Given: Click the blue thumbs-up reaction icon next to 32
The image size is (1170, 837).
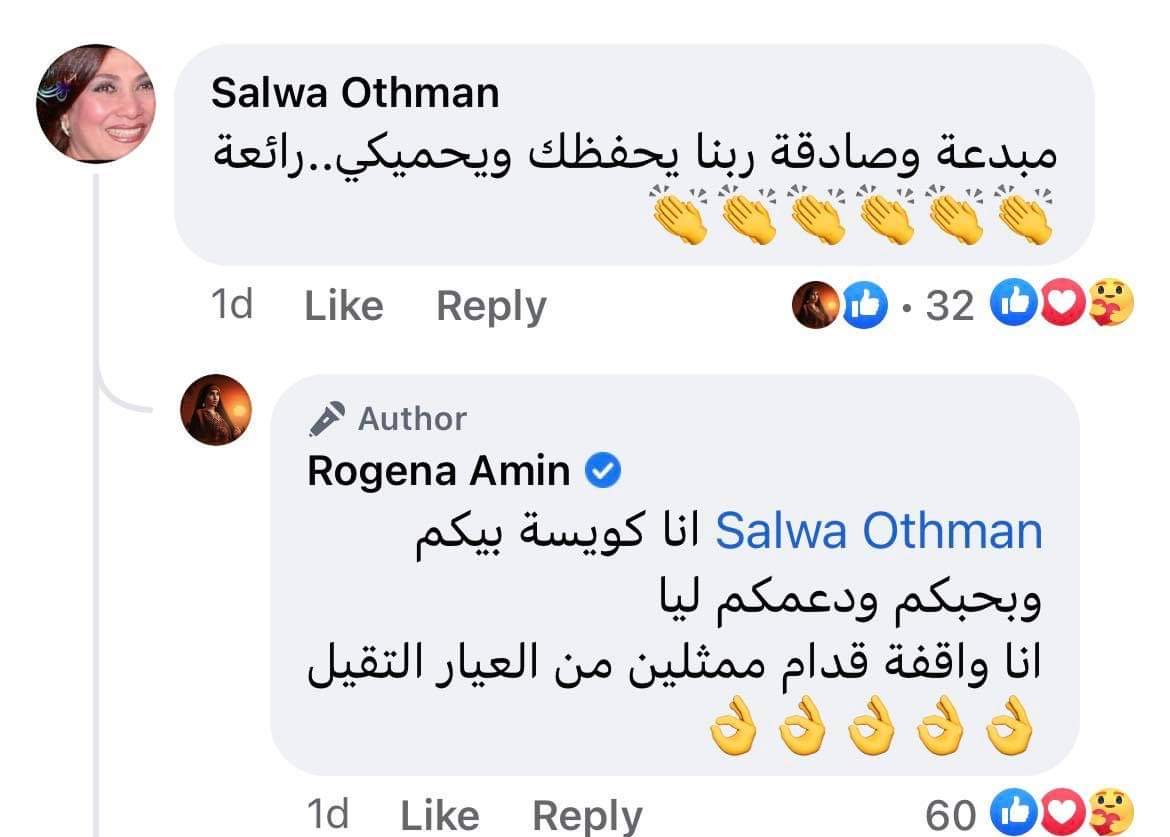Looking at the screenshot, I should (x=1010, y=305).
